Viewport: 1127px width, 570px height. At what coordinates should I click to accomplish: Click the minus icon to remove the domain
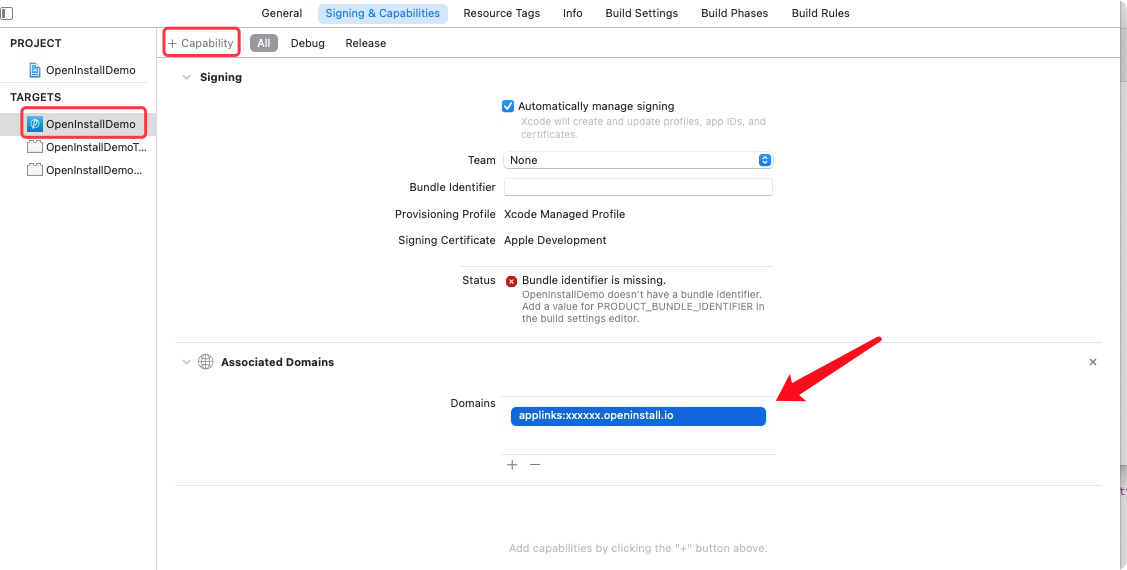coord(535,465)
